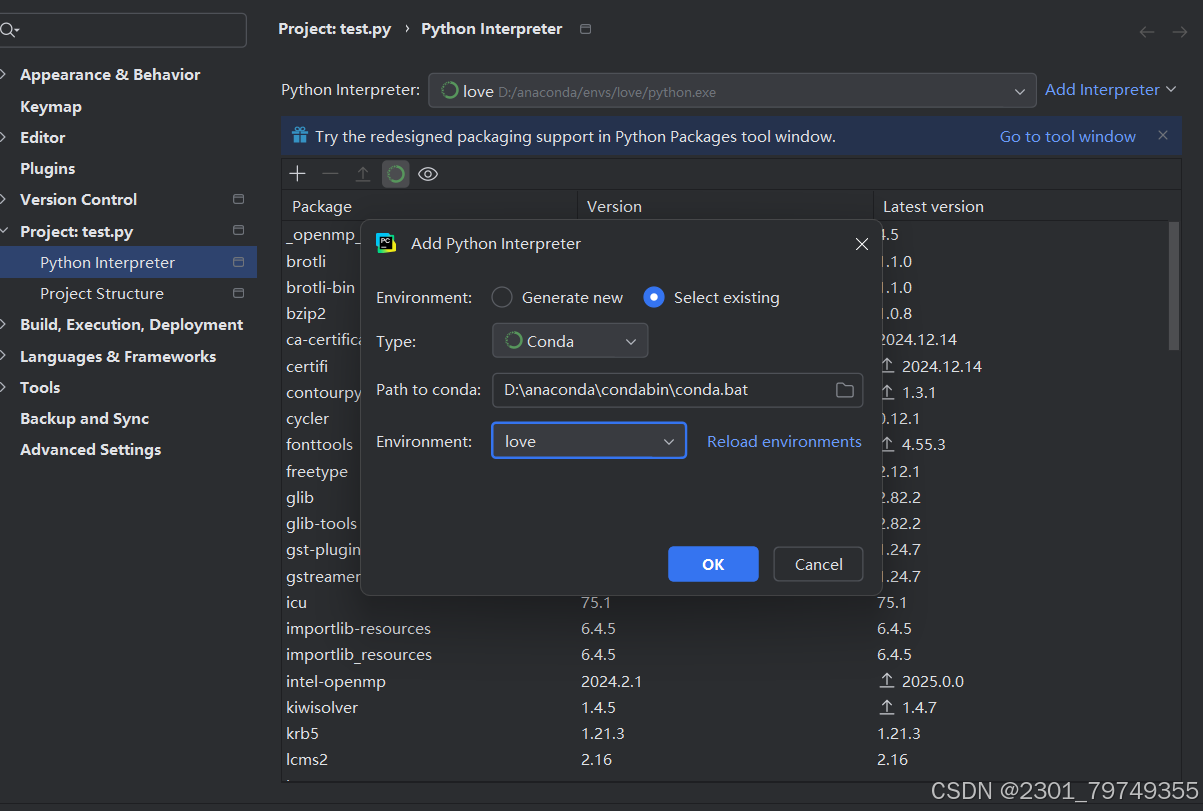The height and width of the screenshot is (811, 1203).
Task: Open Backup and Sync settings
Action: pyautogui.click(x=85, y=418)
